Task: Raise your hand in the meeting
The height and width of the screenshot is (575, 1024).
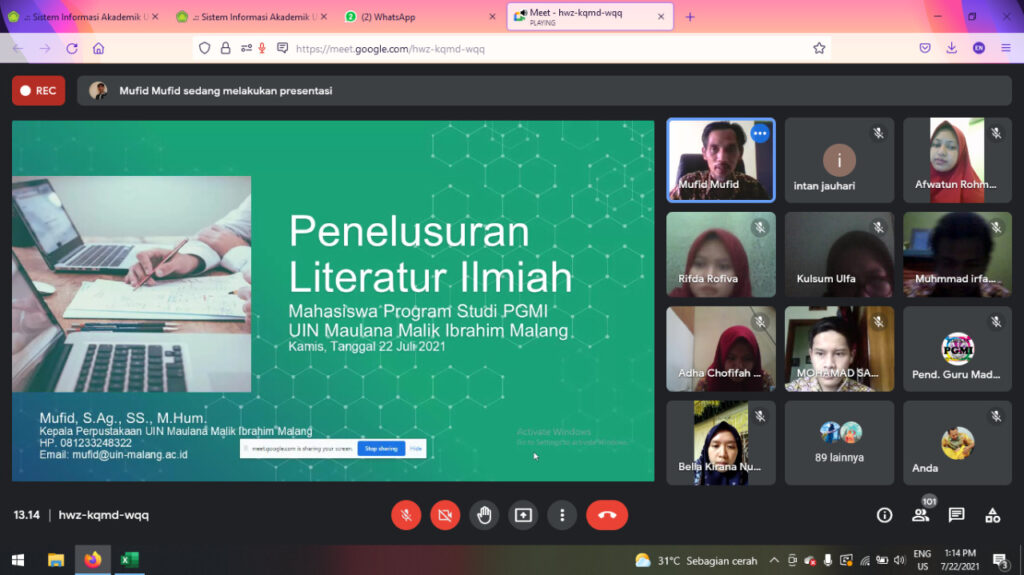Action: [484, 515]
